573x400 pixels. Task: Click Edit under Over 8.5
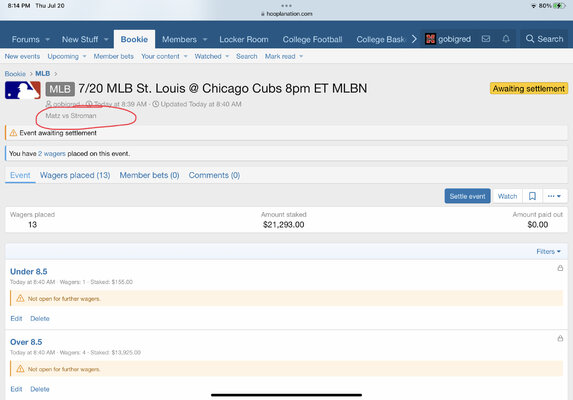tap(16, 389)
